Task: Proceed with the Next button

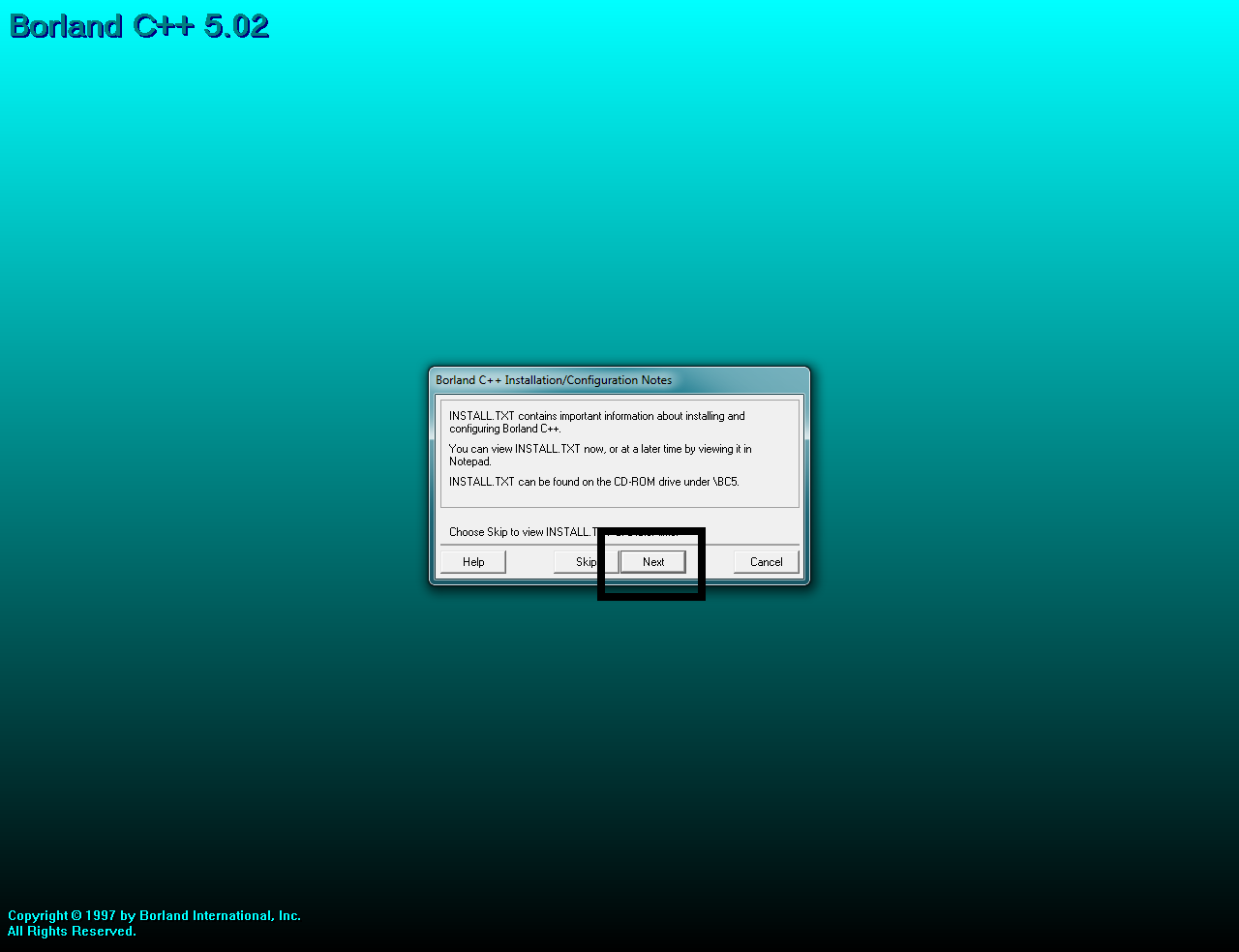Action: click(x=653, y=562)
